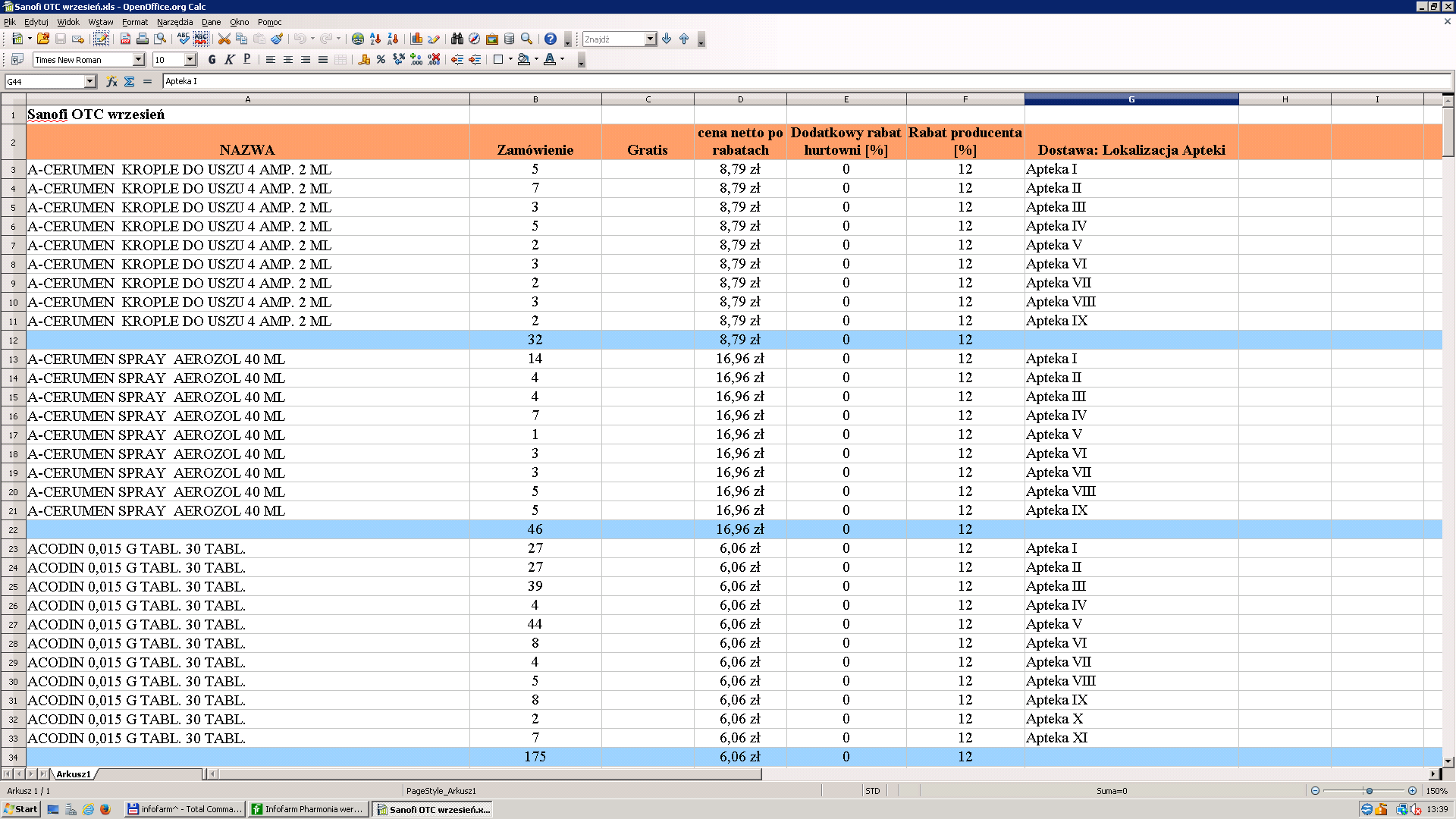The image size is (1456, 819).
Task: Toggle AutoSpellcheck icon
Action: (201, 39)
